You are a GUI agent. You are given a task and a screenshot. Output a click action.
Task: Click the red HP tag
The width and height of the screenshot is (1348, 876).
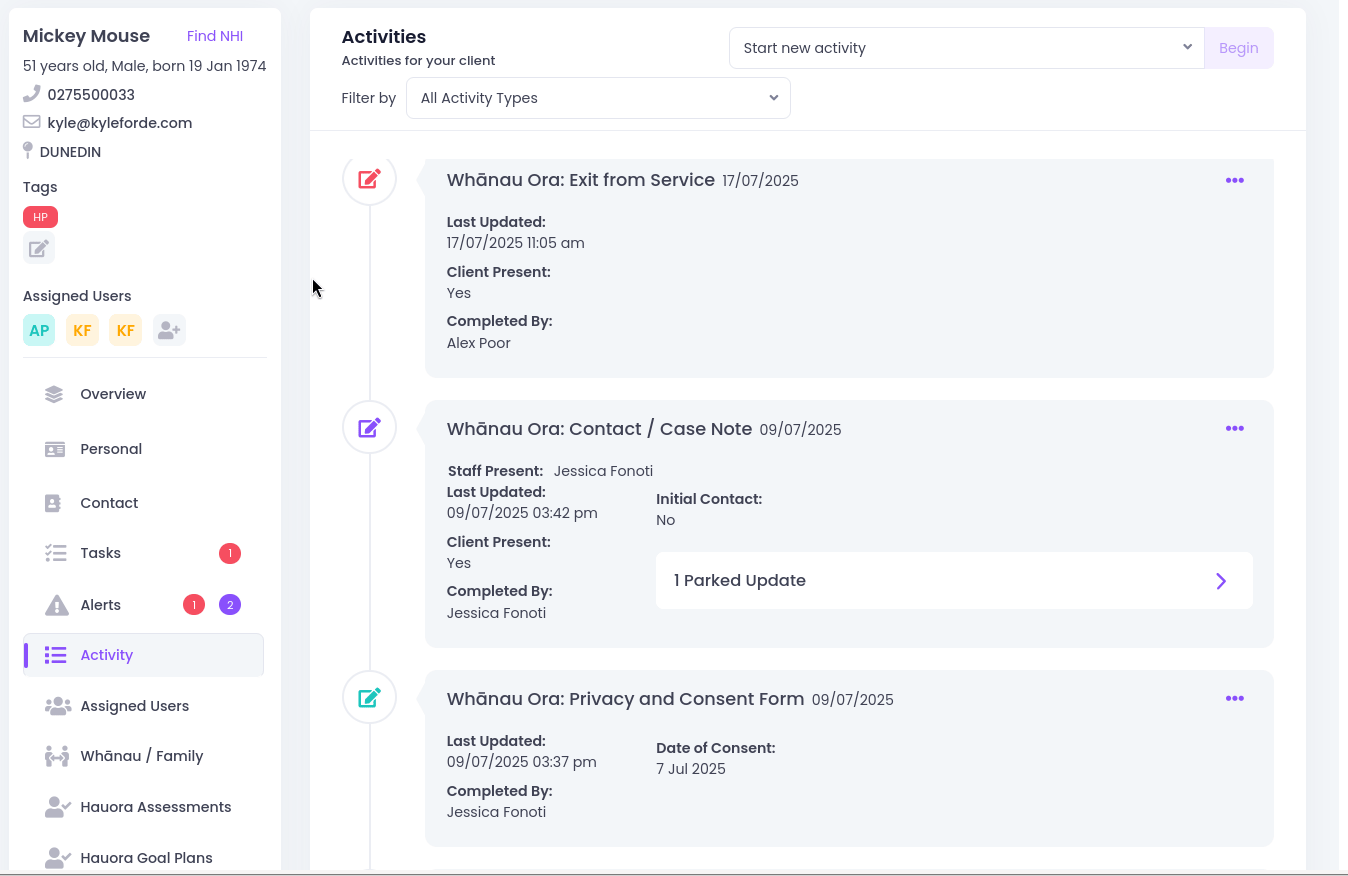click(40, 217)
